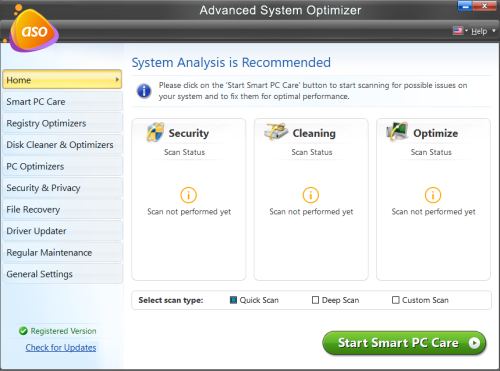Click the Cleaning disk broom icon
The image size is (500, 371).
point(276,131)
